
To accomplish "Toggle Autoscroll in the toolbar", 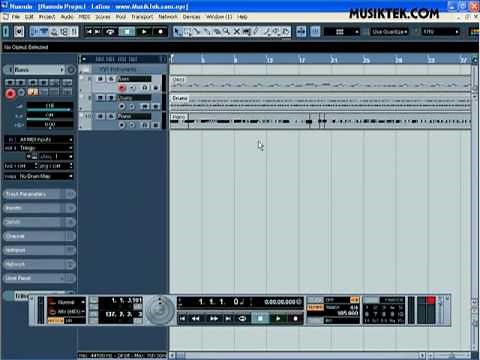I will pos(301,32).
